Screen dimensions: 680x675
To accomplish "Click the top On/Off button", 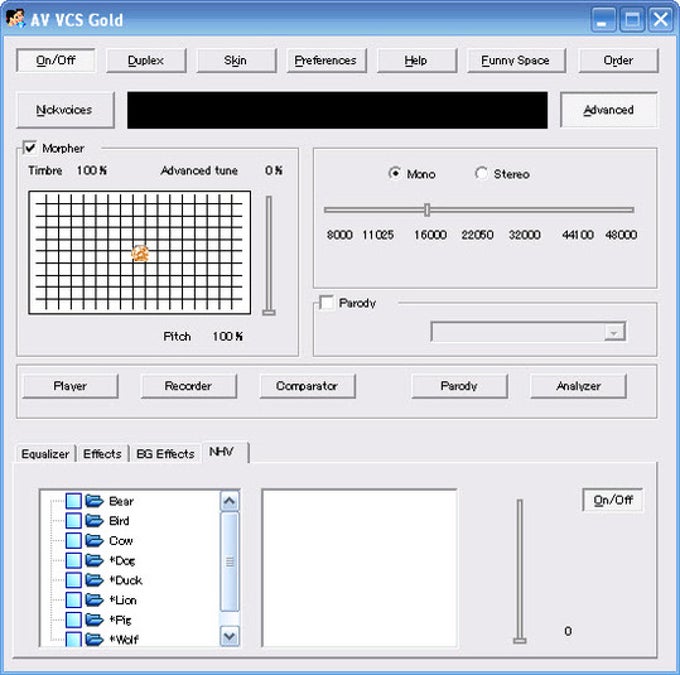I will coord(56,60).
